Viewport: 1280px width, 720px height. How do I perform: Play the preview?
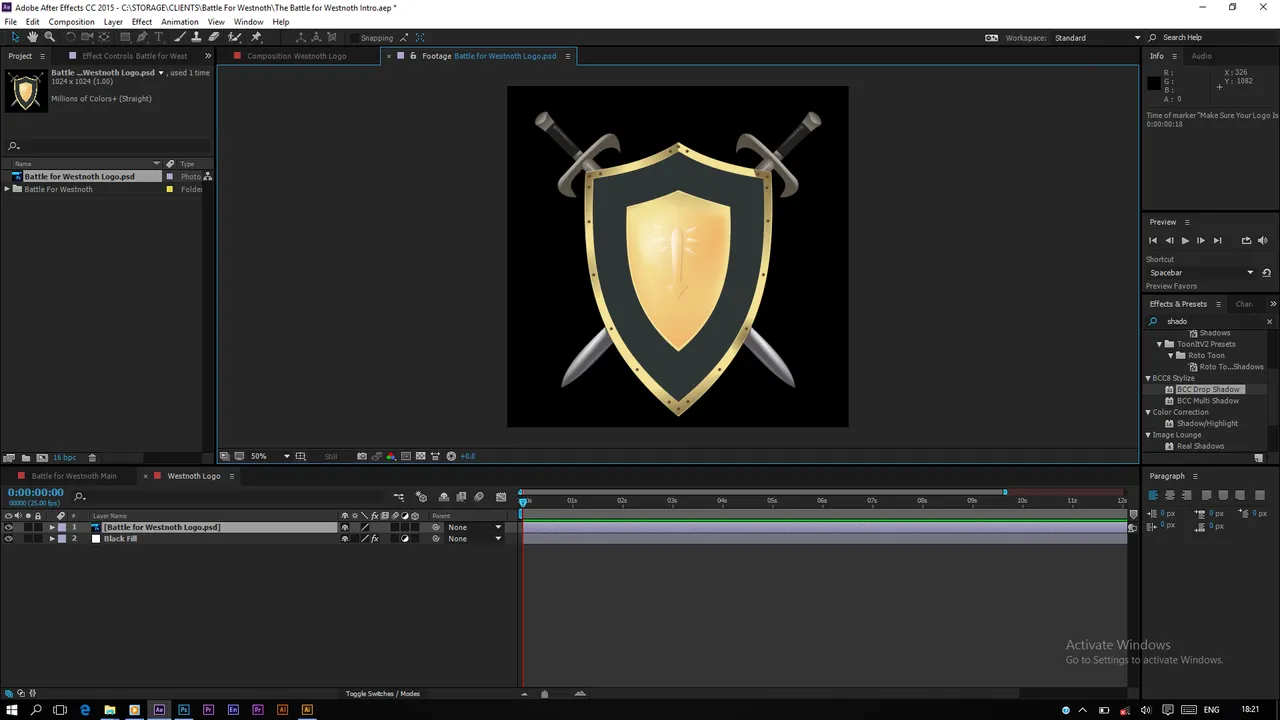1185,240
